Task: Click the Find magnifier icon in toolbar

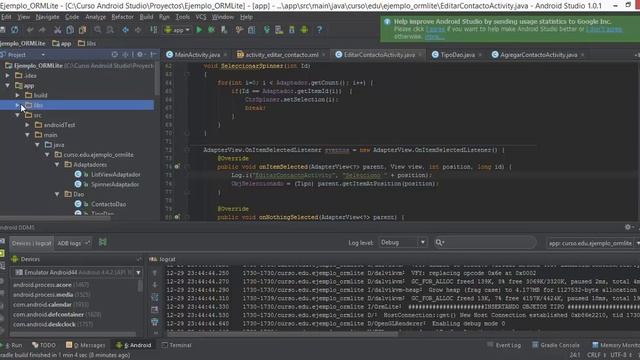Action: point(98,30)
